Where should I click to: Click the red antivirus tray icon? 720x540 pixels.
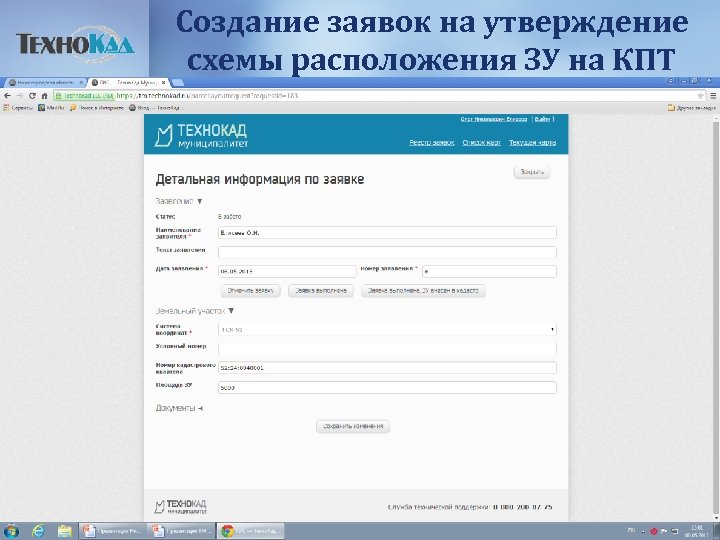[653, 531]
